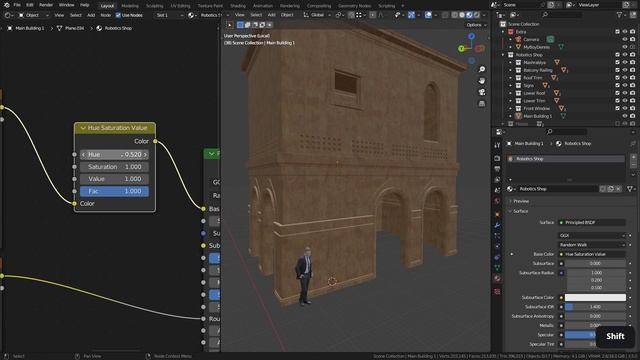The image size is (640, 360).
Task: Switch to the Modeling workspace tab
Action: 130,6
